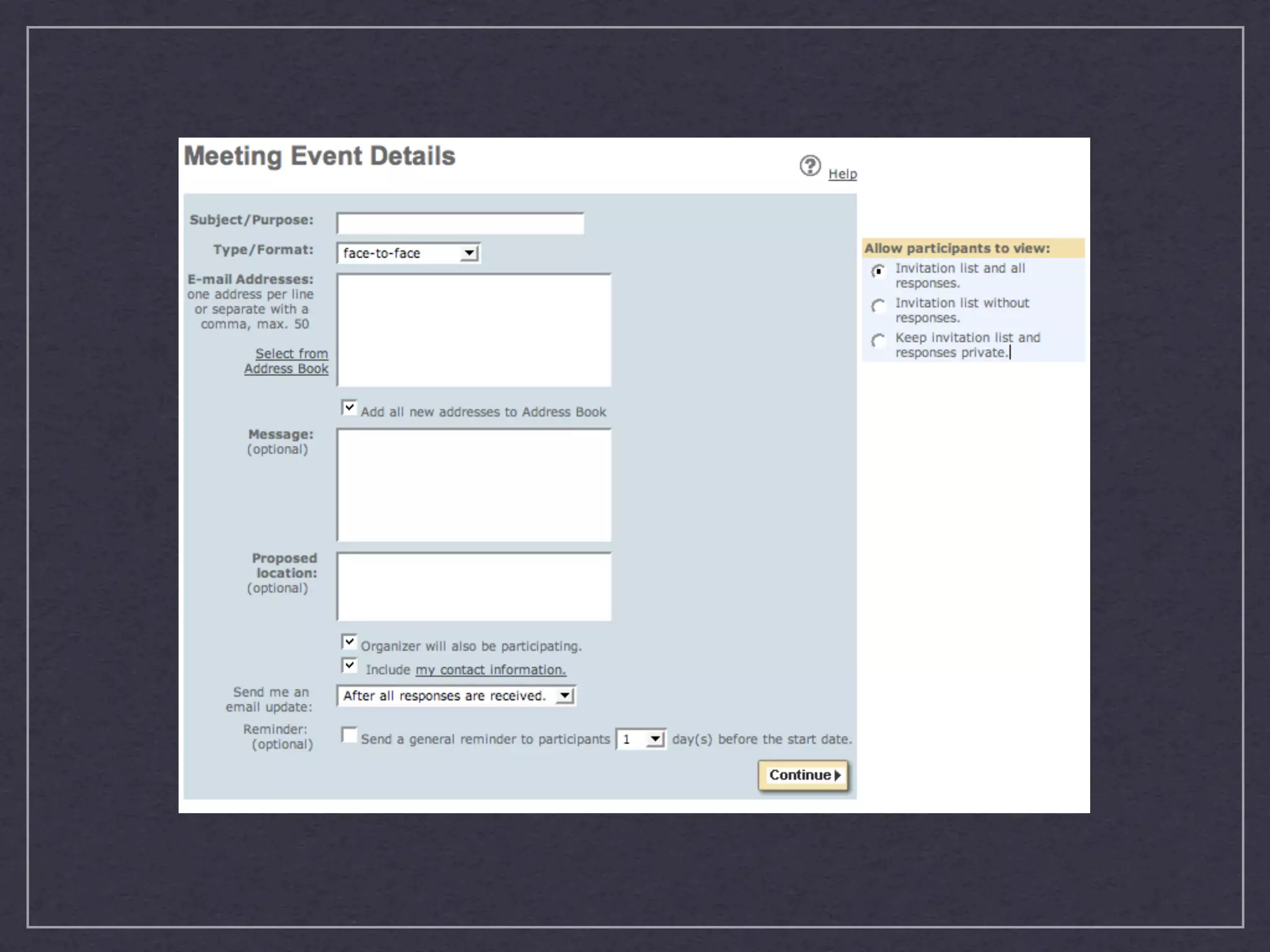Toggle Organizer will also be participating checkbox

(349, 641)
